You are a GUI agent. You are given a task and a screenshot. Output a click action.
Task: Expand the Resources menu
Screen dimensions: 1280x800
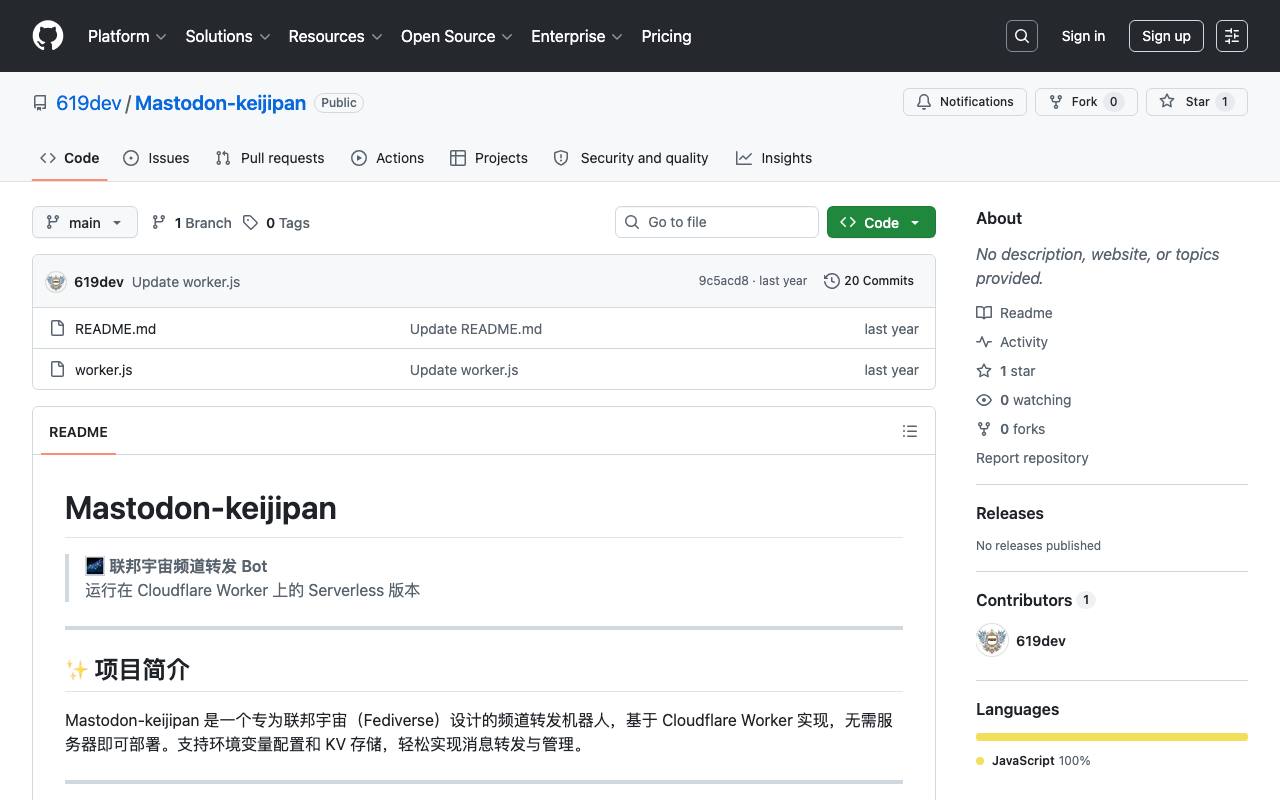(x=336, y=36)
